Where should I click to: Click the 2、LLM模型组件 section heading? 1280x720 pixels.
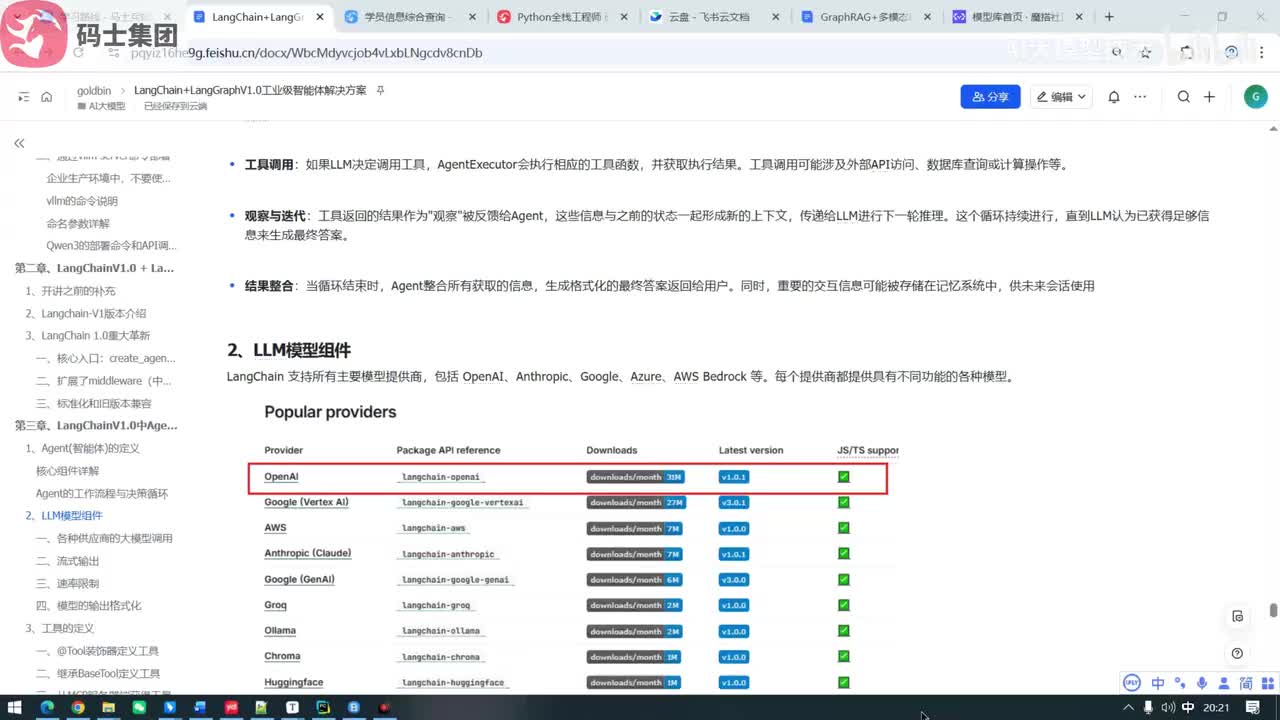[288, 350]
